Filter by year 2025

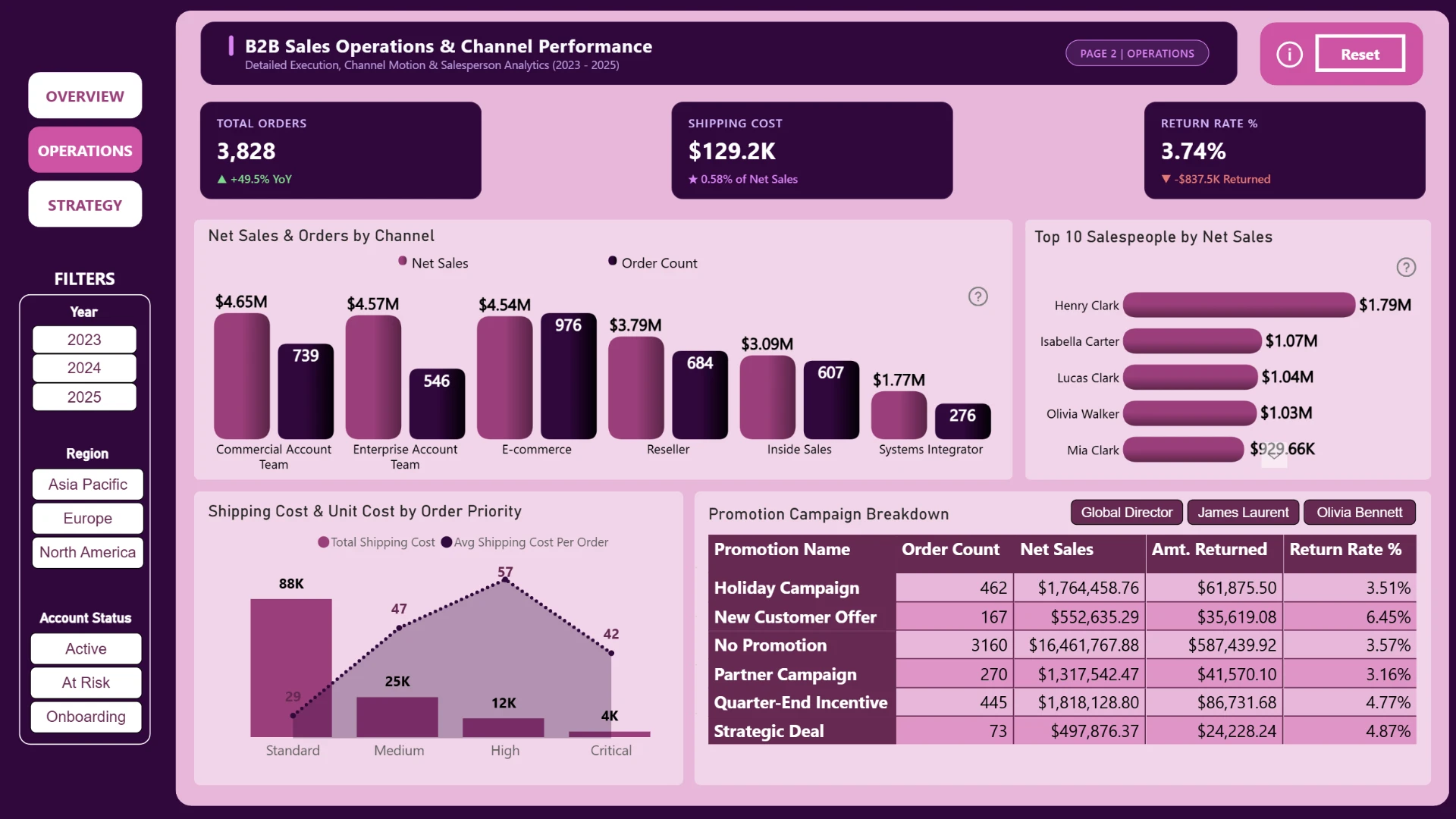click(x=84, y=397)
